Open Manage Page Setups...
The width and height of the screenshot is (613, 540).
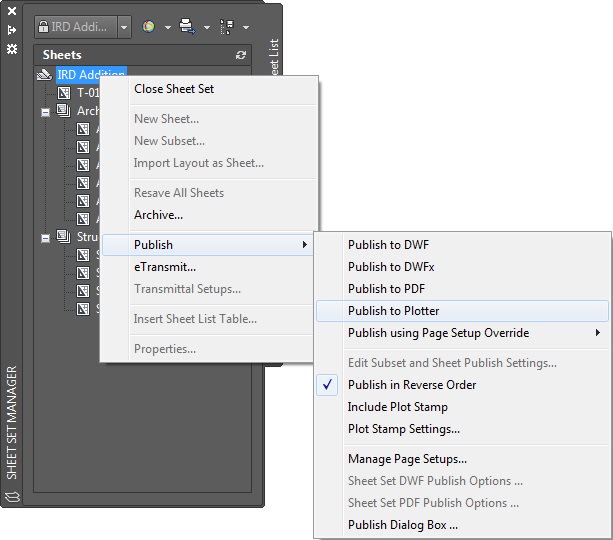462,459
